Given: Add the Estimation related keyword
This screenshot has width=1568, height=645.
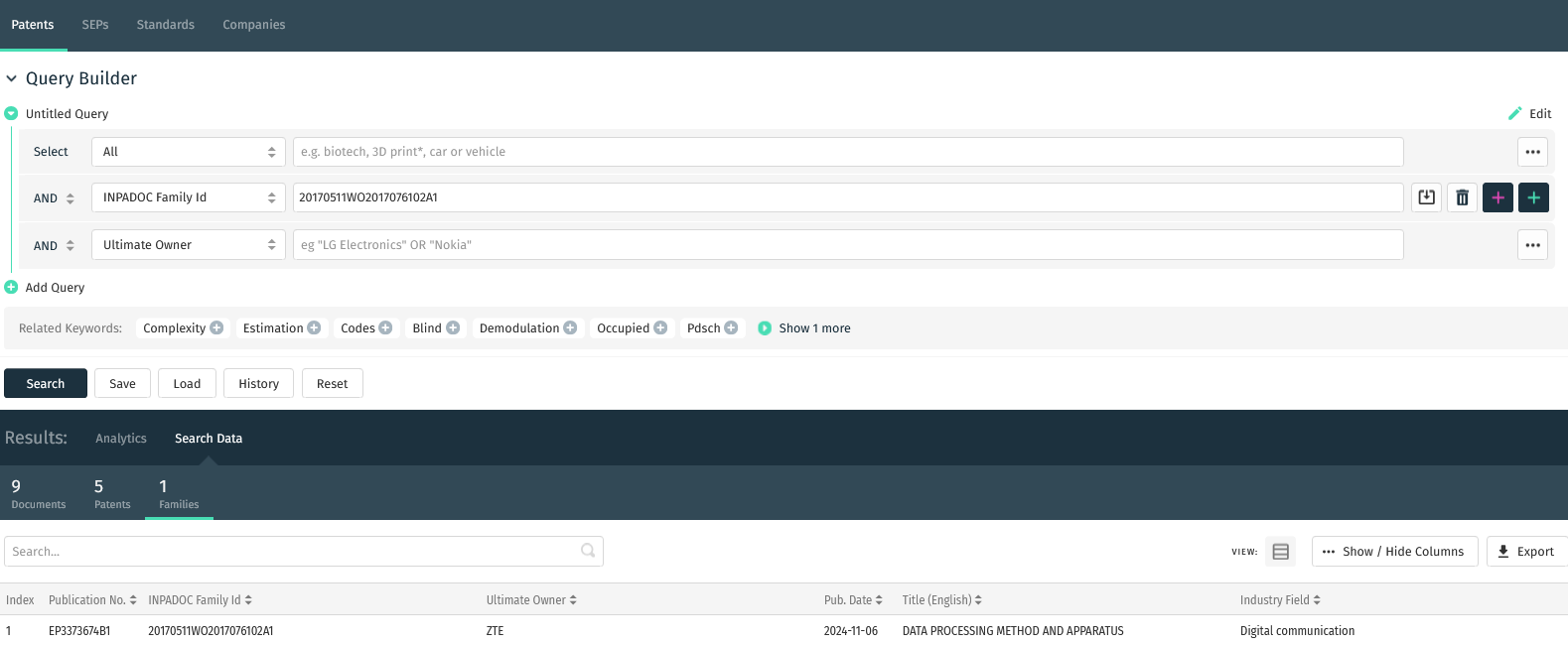Looking at the screenshot, I should point(314,328).
